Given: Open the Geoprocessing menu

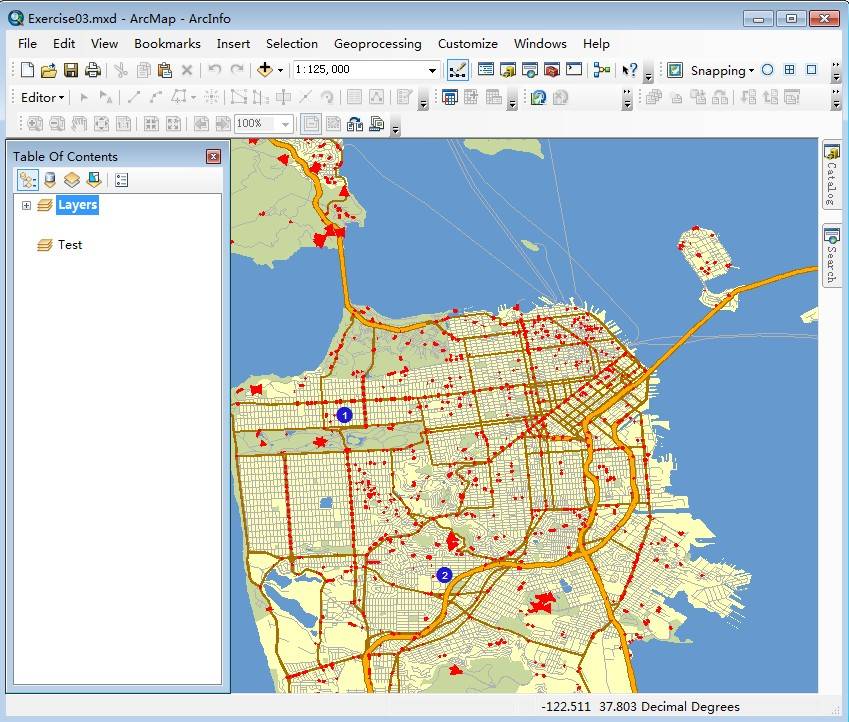Looking at the screenshot, I should click(x=377, y=43).
